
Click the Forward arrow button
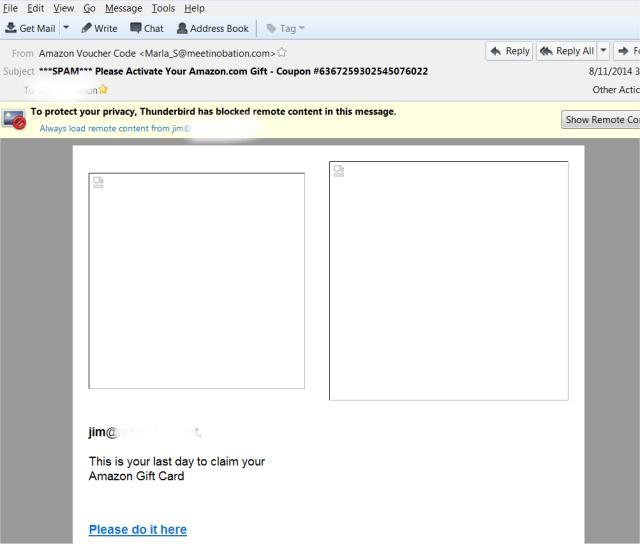point(627,51)
